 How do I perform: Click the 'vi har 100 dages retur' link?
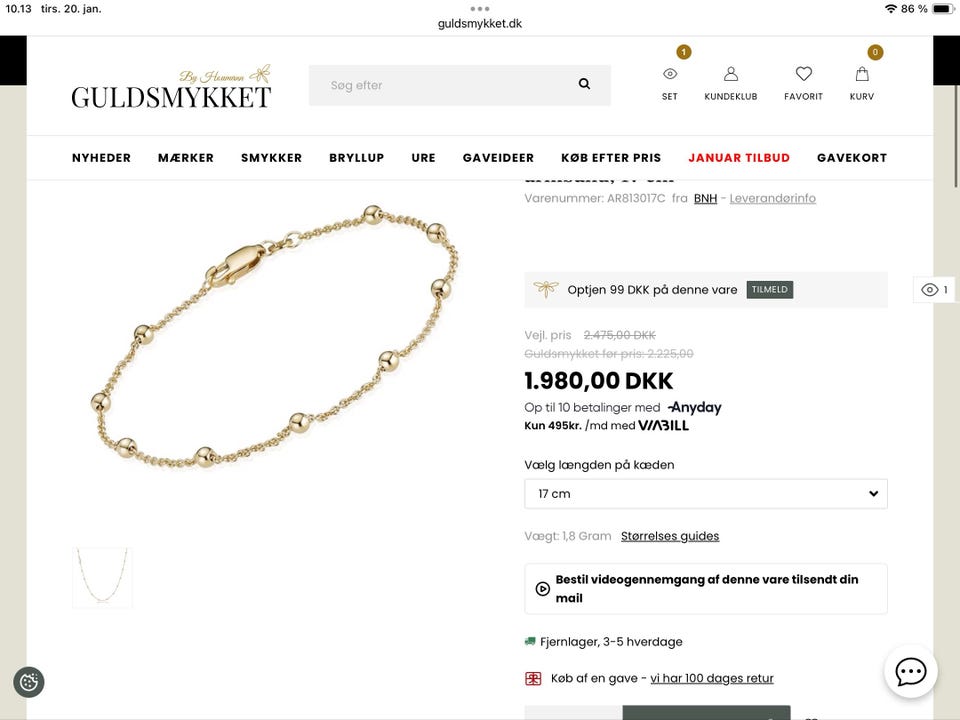(x=712, y=678)
